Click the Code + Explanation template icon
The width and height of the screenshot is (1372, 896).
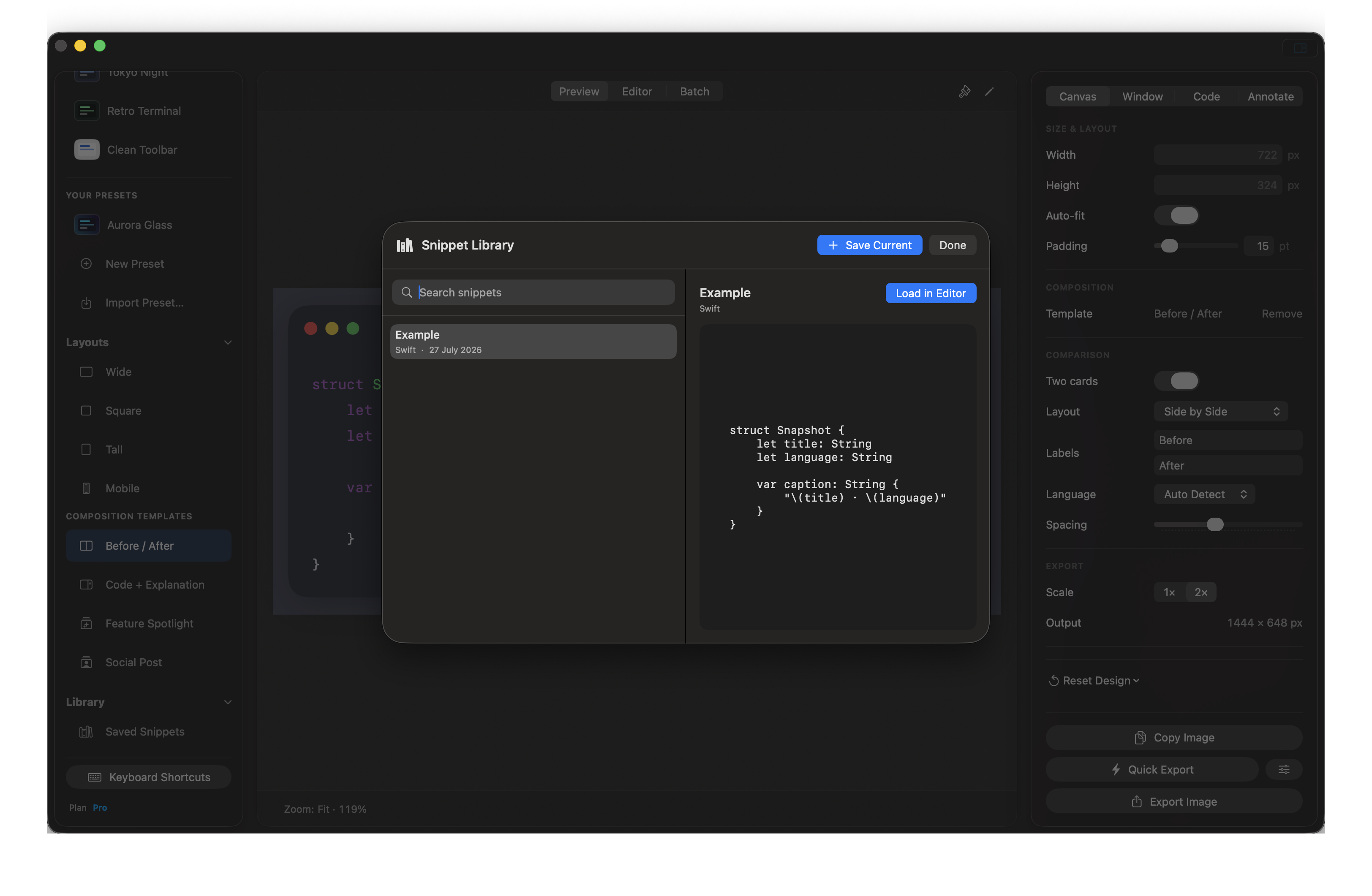coord(86,585)
